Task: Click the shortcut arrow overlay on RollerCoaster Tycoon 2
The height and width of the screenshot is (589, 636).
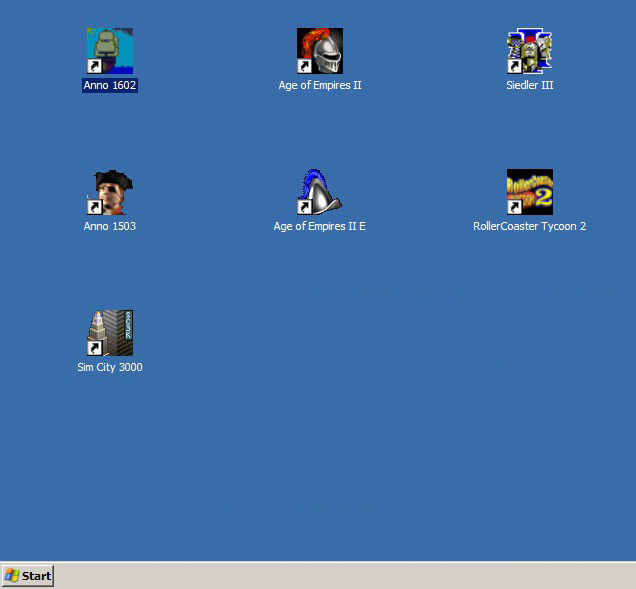Action: 514,207
